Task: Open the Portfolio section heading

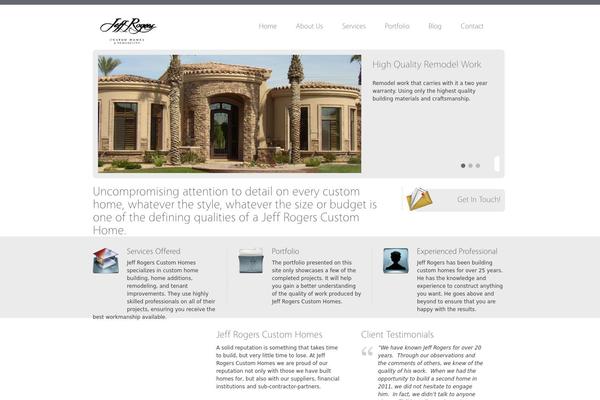Action: click(285, 251)
